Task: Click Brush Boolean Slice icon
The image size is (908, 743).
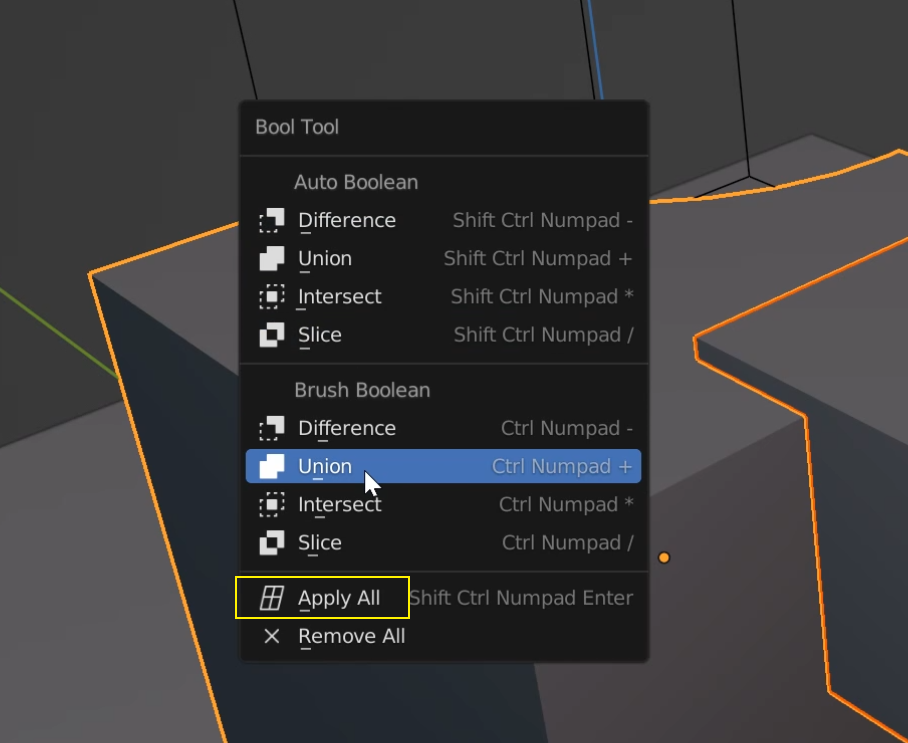Action: (272, 543)
